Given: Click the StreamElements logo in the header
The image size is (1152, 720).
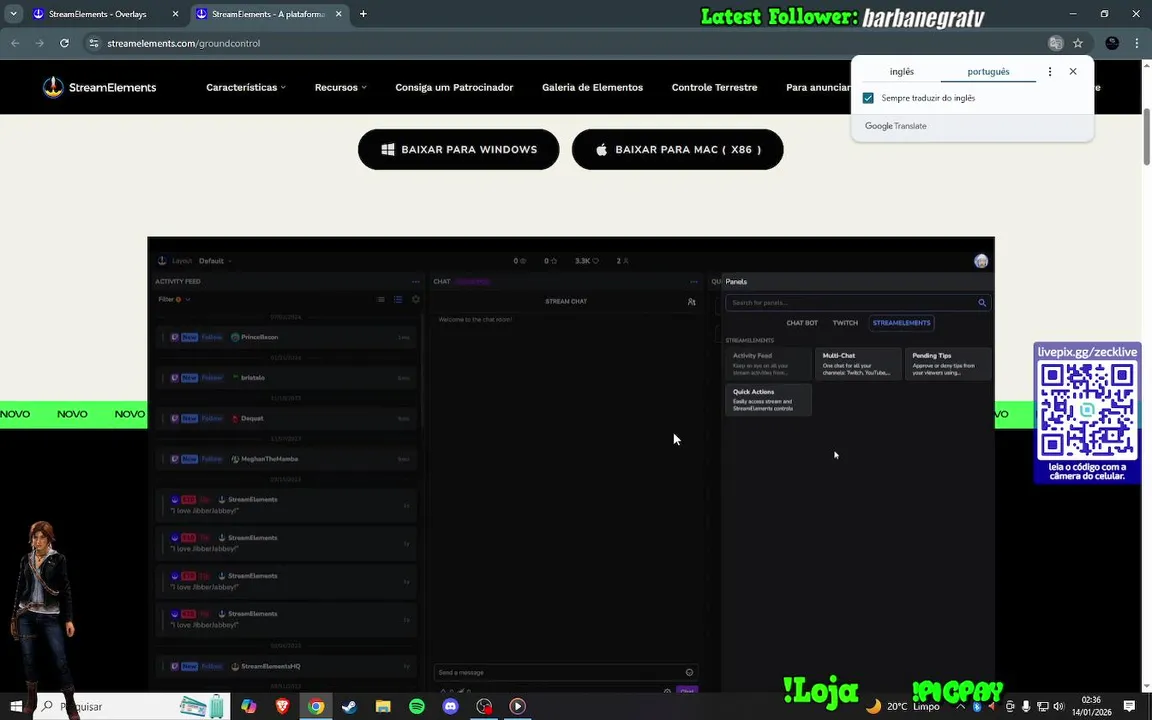Looking at the screenshot, I should coord(99,87).
